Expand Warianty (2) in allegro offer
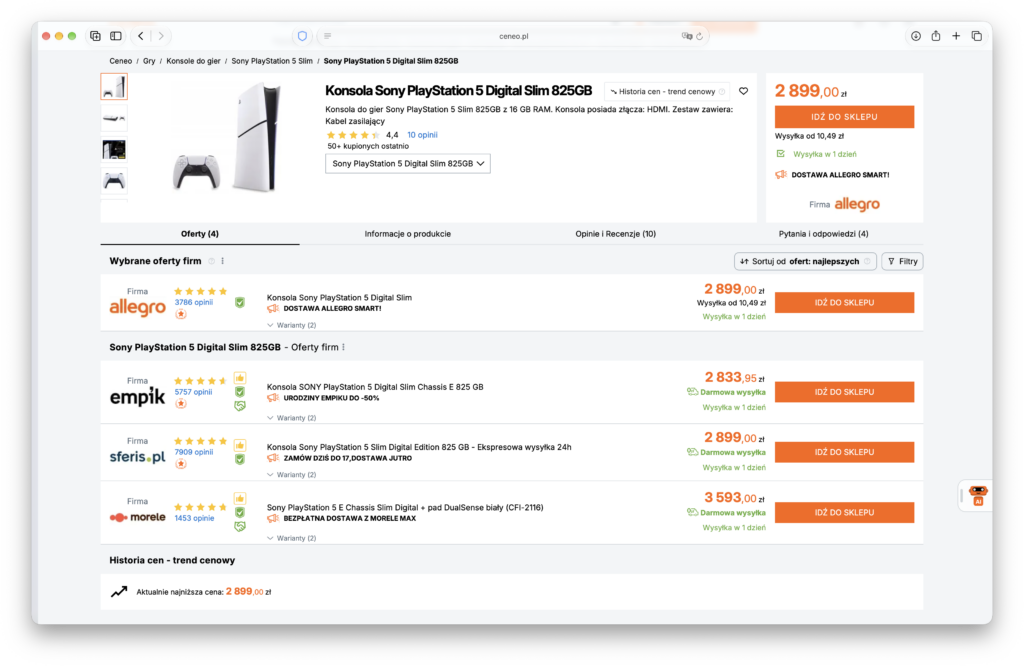The height and width of the screenshot is (666, 1024). tap(291, 325)
